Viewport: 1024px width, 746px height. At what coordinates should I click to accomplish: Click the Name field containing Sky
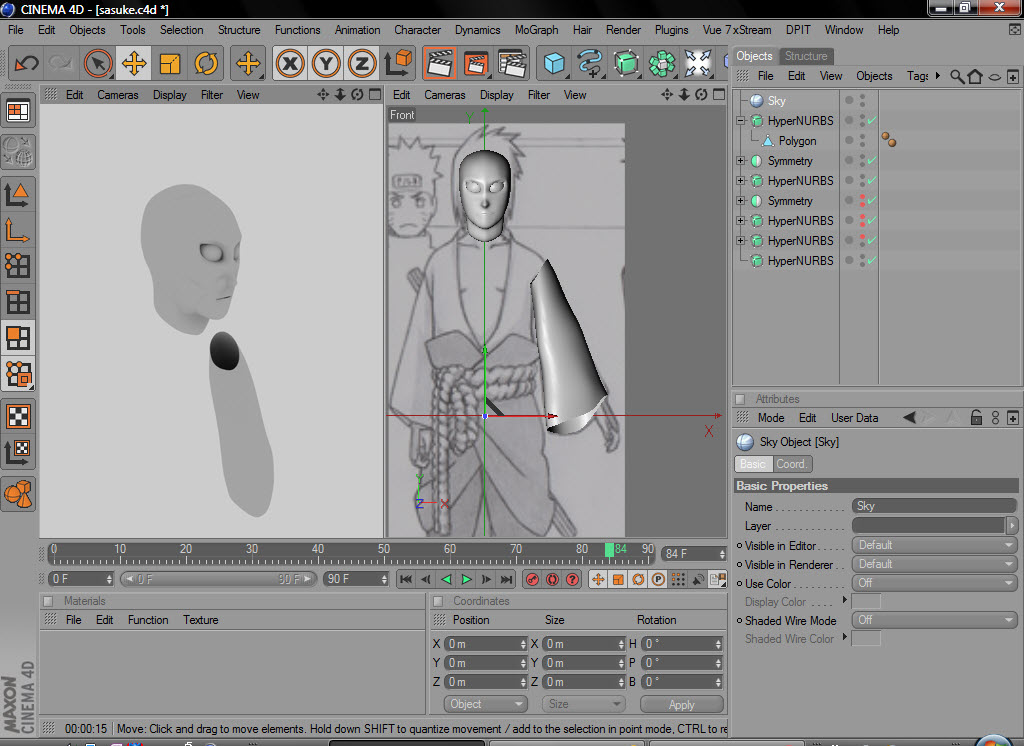point(935,506)
